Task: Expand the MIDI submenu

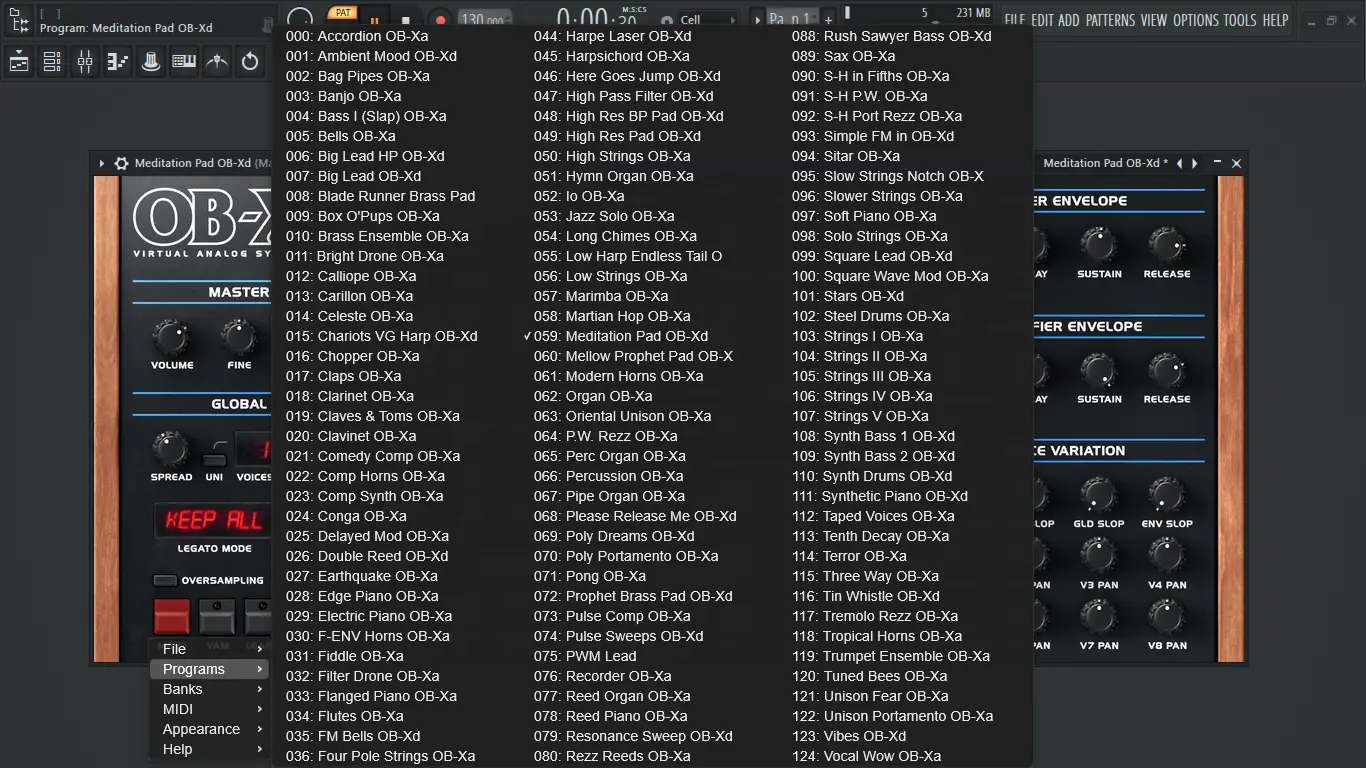Action: coord(209,709)
